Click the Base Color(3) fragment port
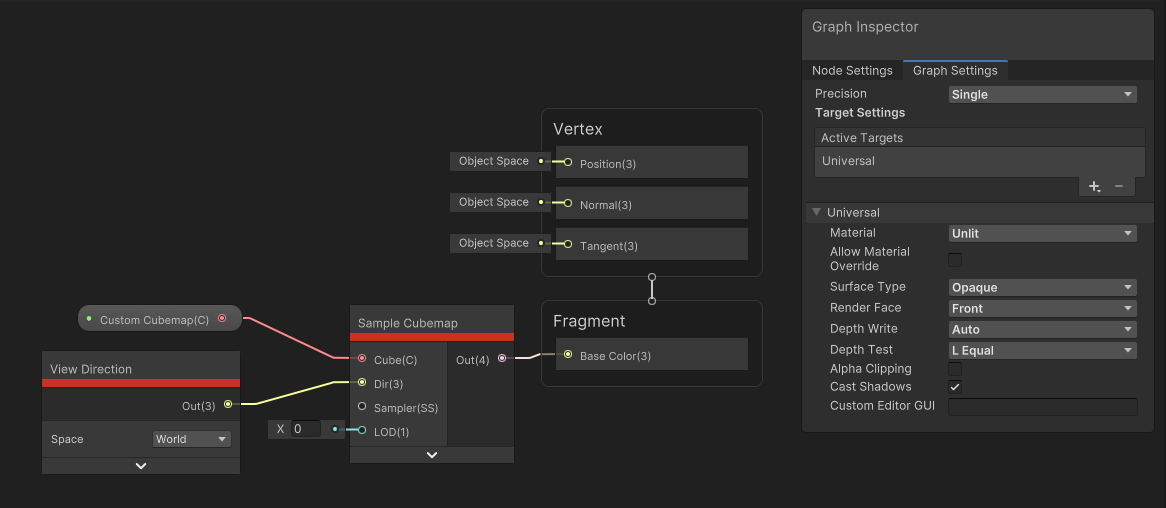The image size is (1166, 508). (568, 355)
